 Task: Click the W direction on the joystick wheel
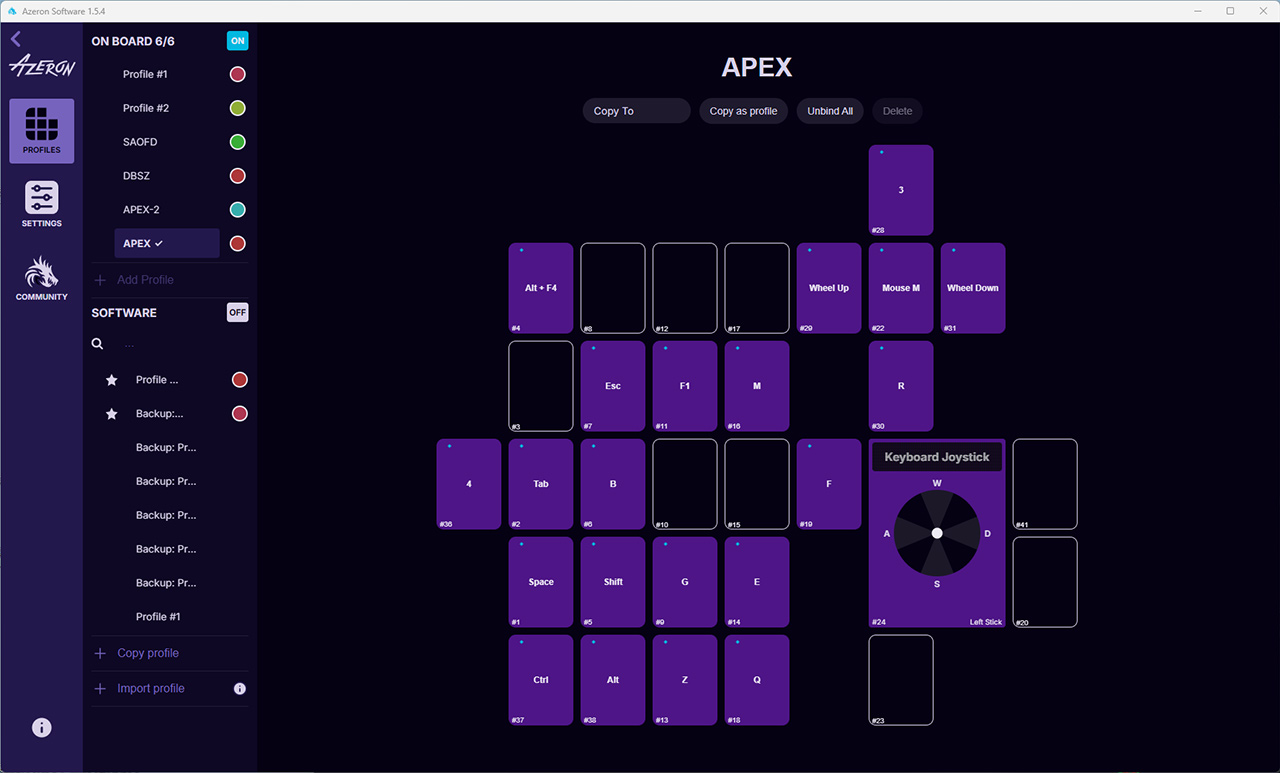tap(937, 484)
